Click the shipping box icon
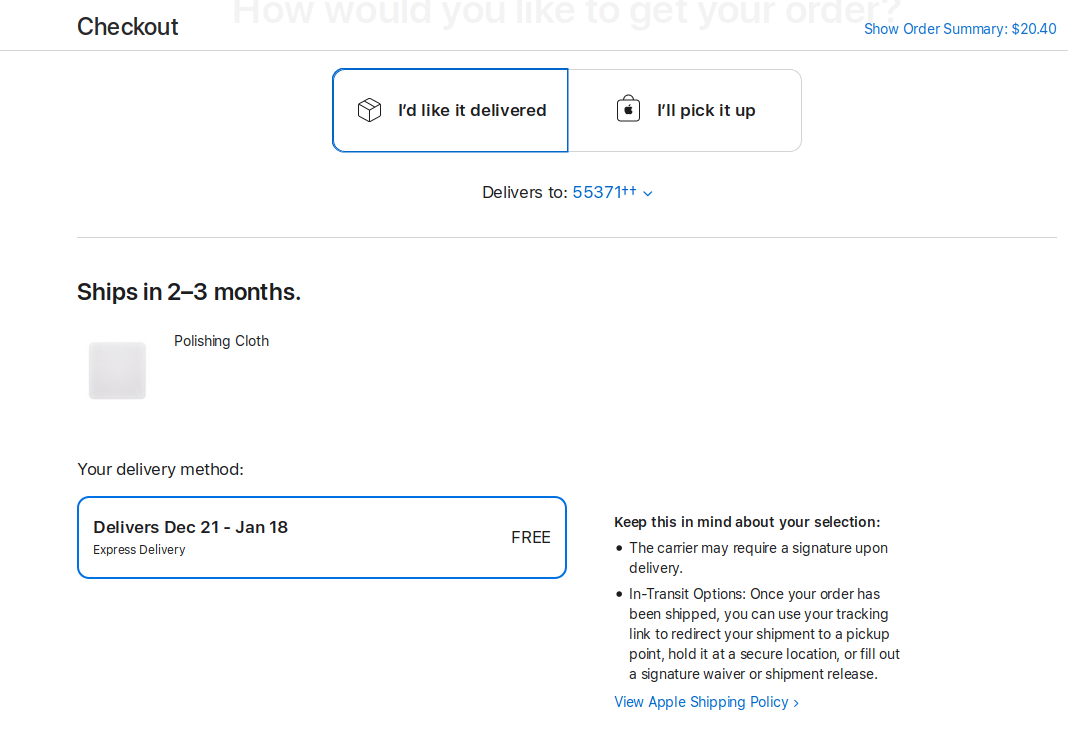1068x733 pixels. [369, 110]
